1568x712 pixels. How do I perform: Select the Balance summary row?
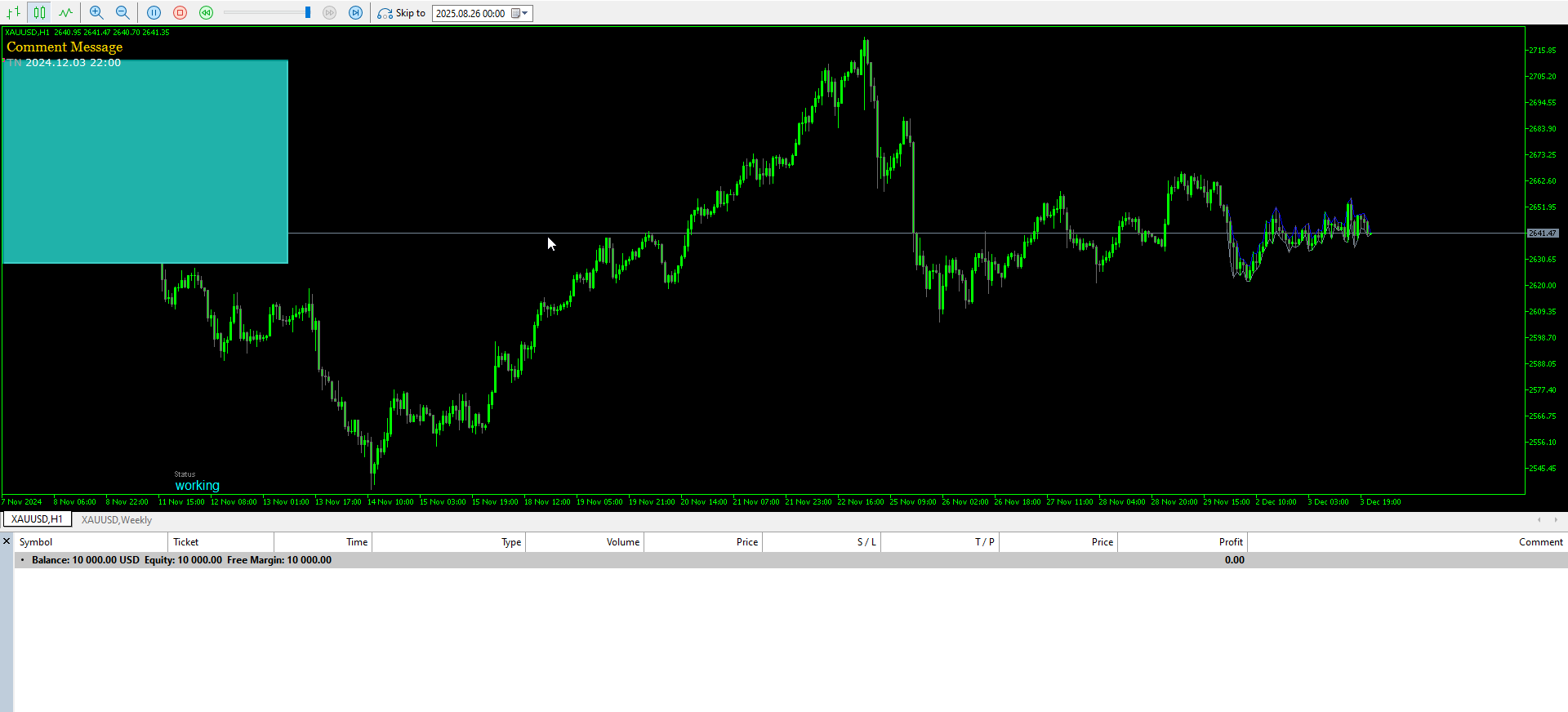tap(791, 560)
